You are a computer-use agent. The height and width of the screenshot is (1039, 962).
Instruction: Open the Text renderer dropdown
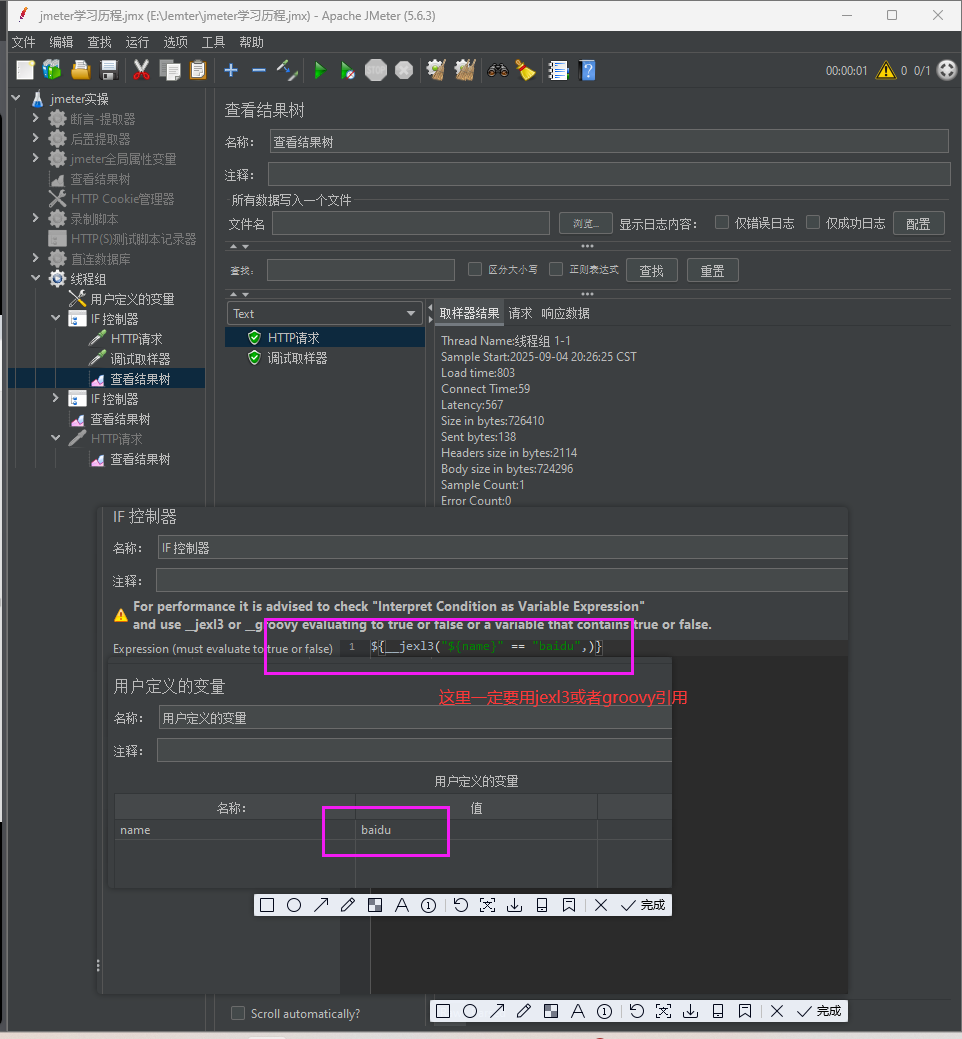(x=325, y=313)
